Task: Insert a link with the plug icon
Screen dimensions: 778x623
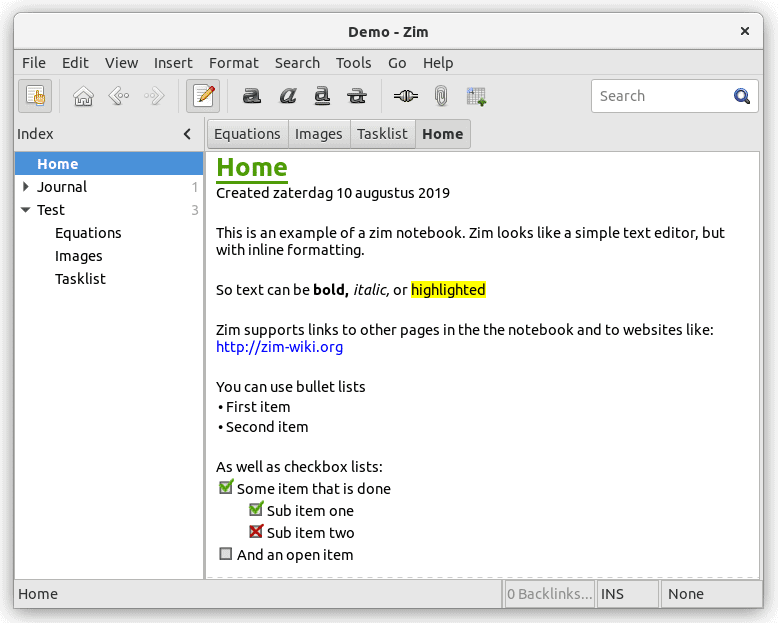Action: tap(406, 96)
